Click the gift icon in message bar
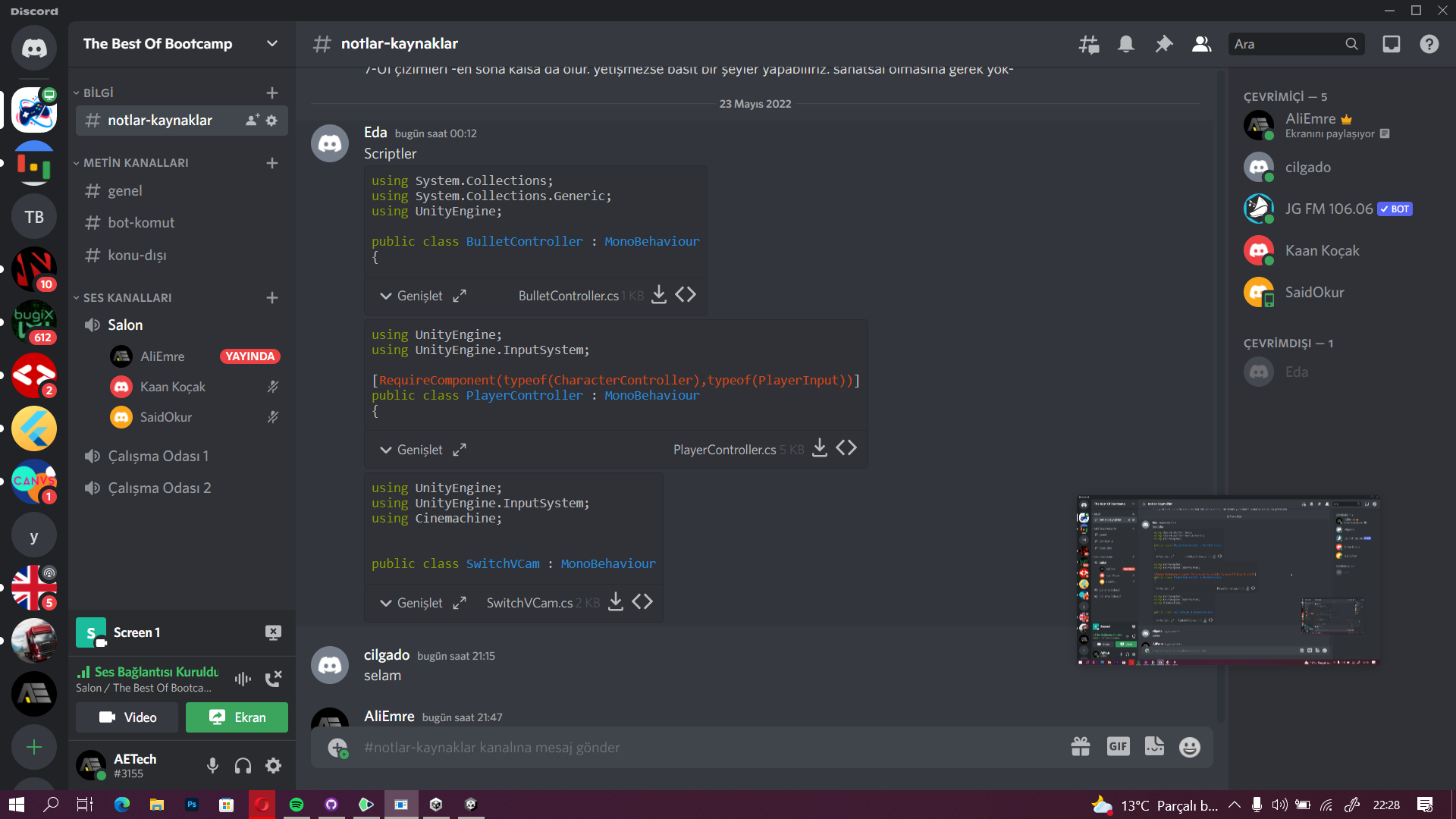 1080,746
